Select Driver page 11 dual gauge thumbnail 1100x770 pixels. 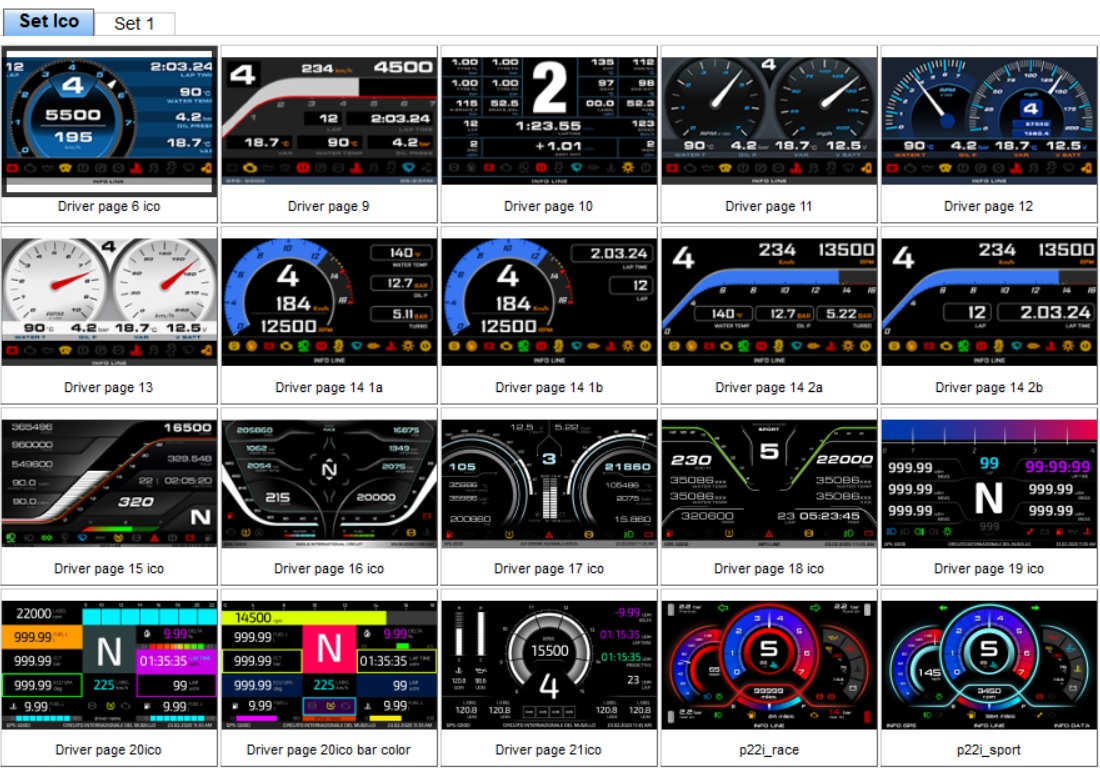(x=769, y=120)
